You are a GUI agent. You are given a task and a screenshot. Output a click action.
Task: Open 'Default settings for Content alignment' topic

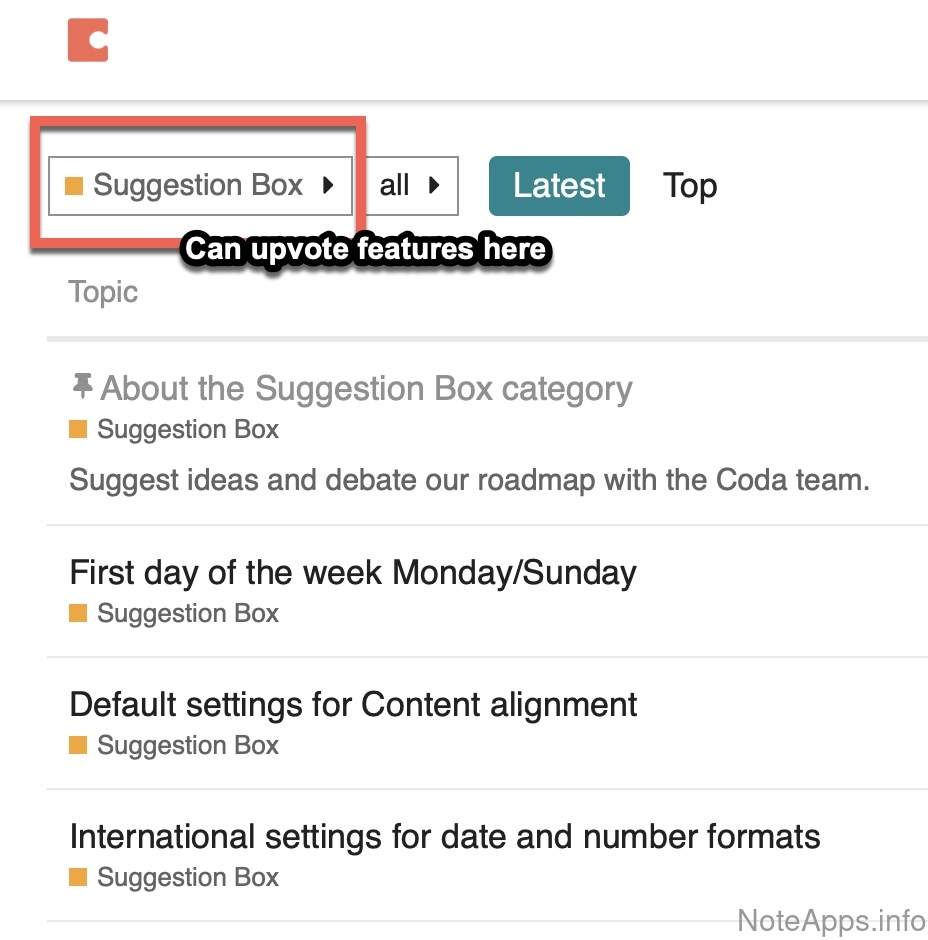pyautogui.click(x=353, y=705)
